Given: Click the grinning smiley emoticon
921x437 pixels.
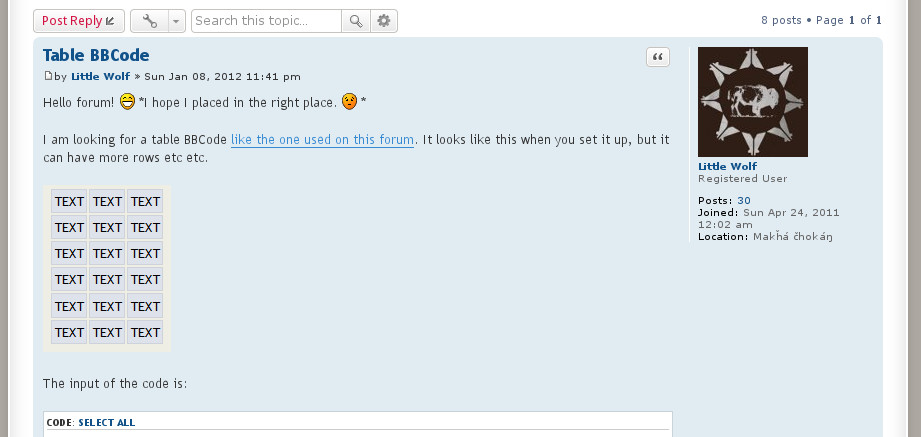Looking at the screenshot, I should coord(127,102).
